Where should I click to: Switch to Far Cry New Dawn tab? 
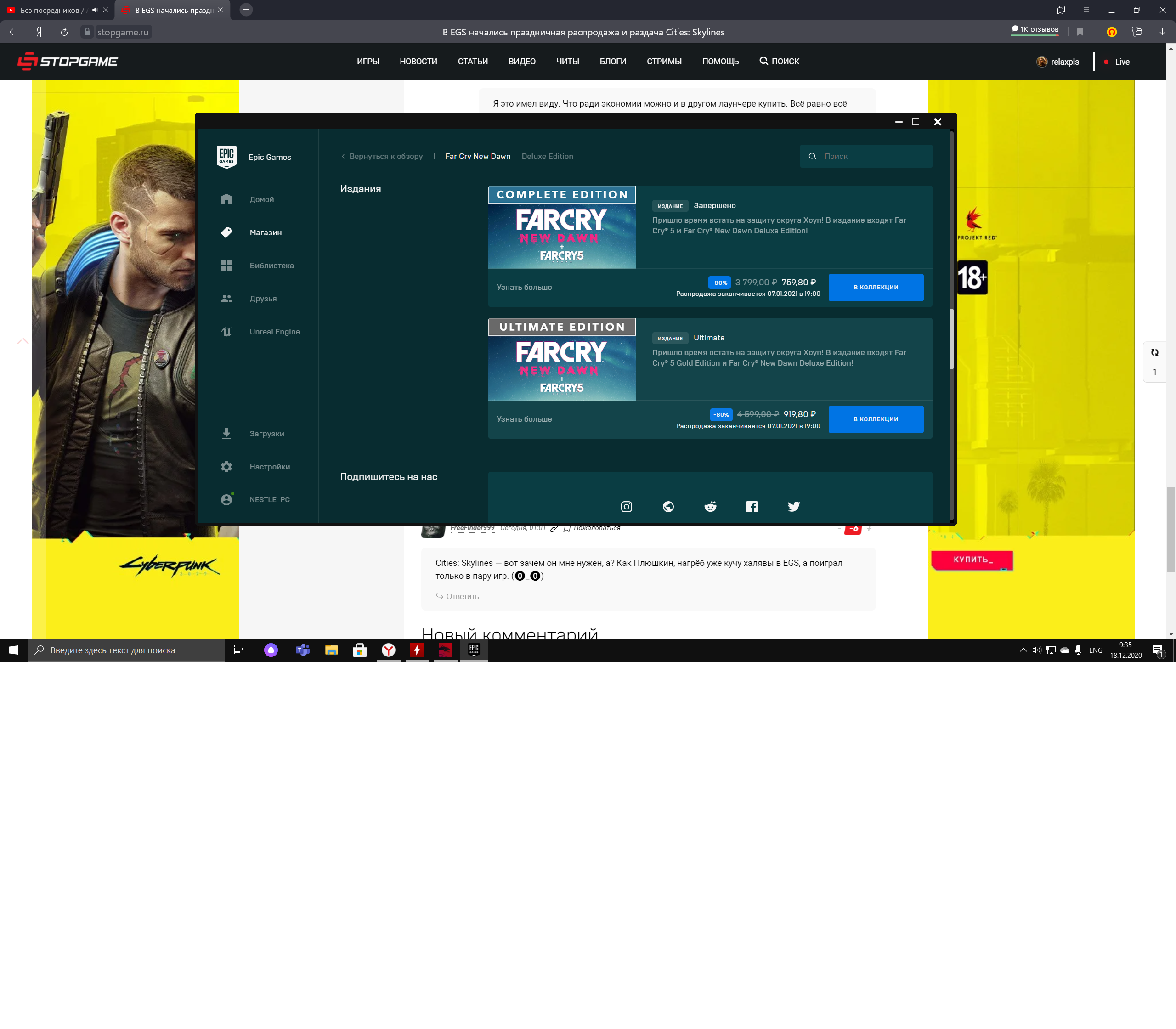(x=478, y=156)
